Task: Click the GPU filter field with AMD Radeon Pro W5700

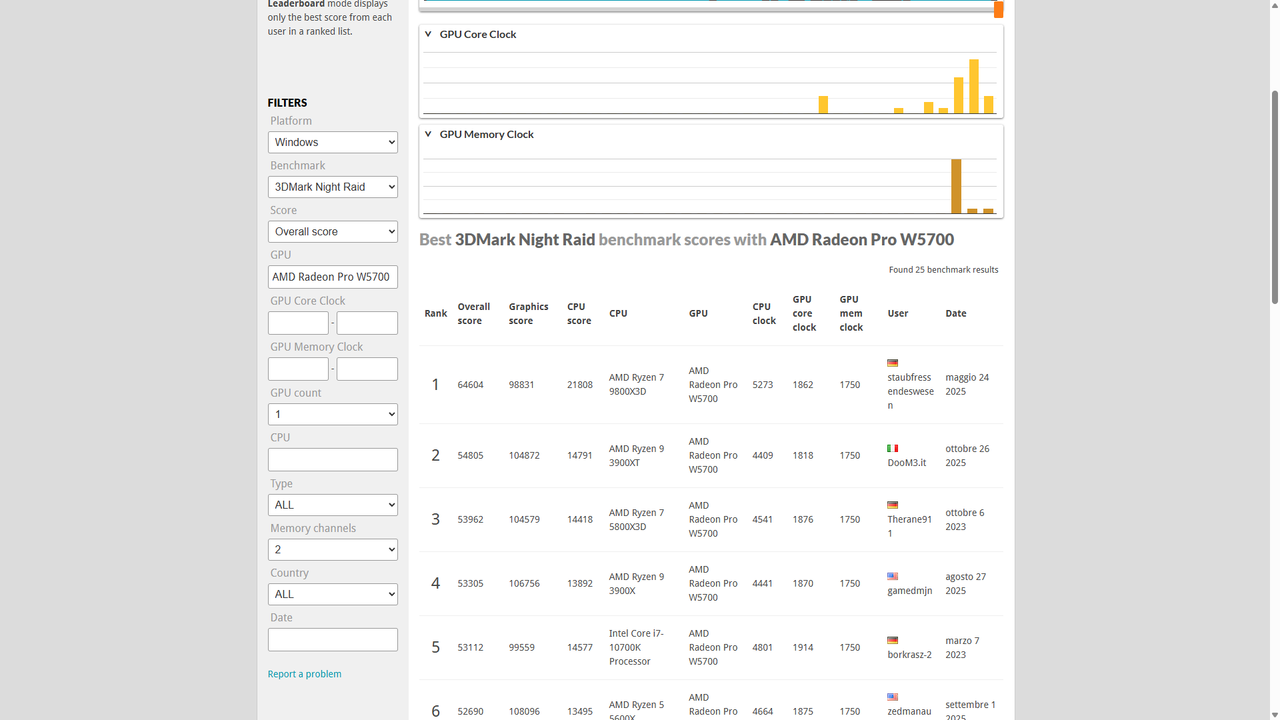Action: coord(333,277)
